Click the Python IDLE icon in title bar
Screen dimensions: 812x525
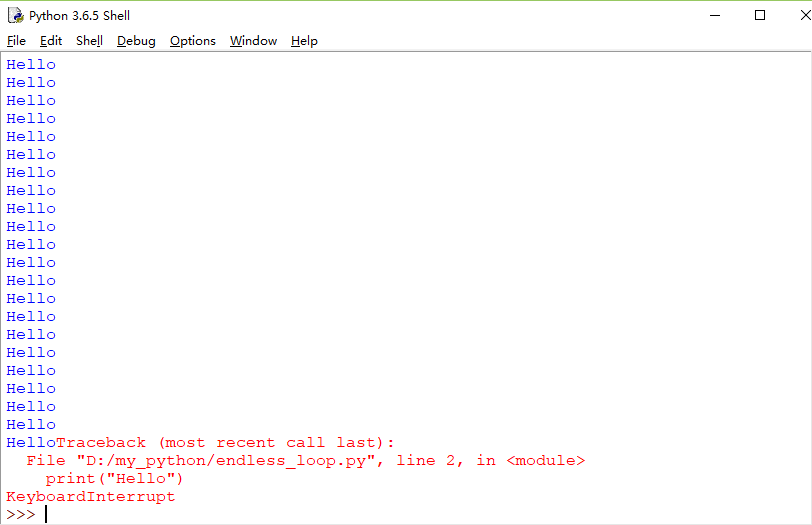pyautogui.click(x=16, y=16)
